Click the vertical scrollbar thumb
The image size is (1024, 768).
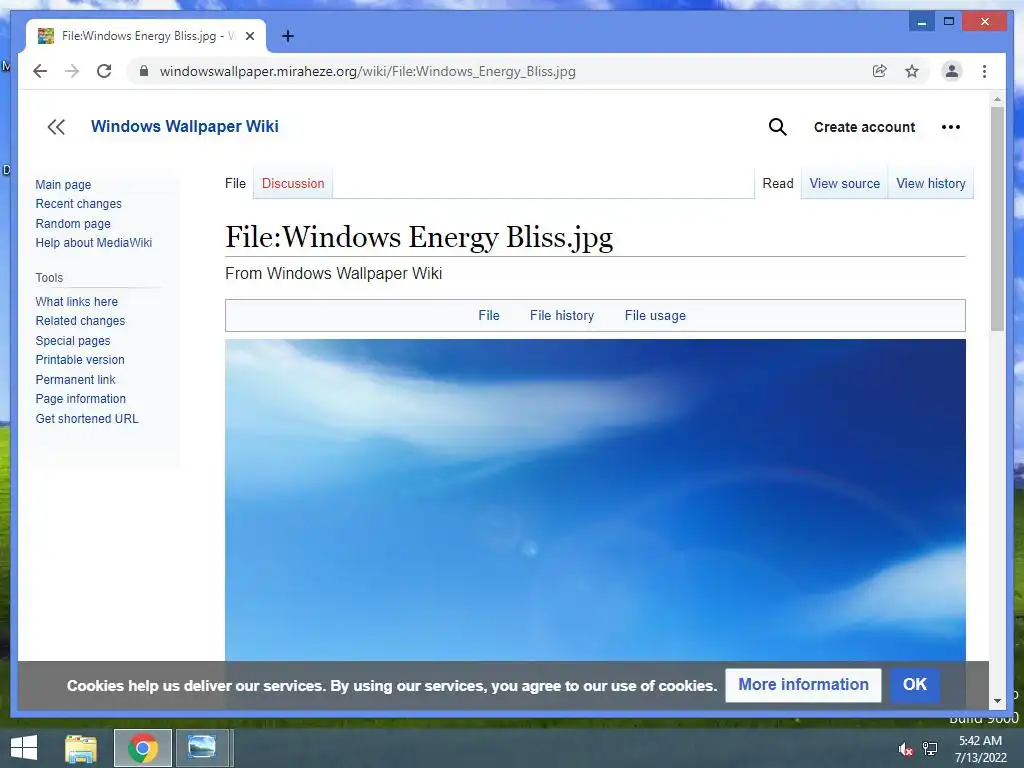997,219
